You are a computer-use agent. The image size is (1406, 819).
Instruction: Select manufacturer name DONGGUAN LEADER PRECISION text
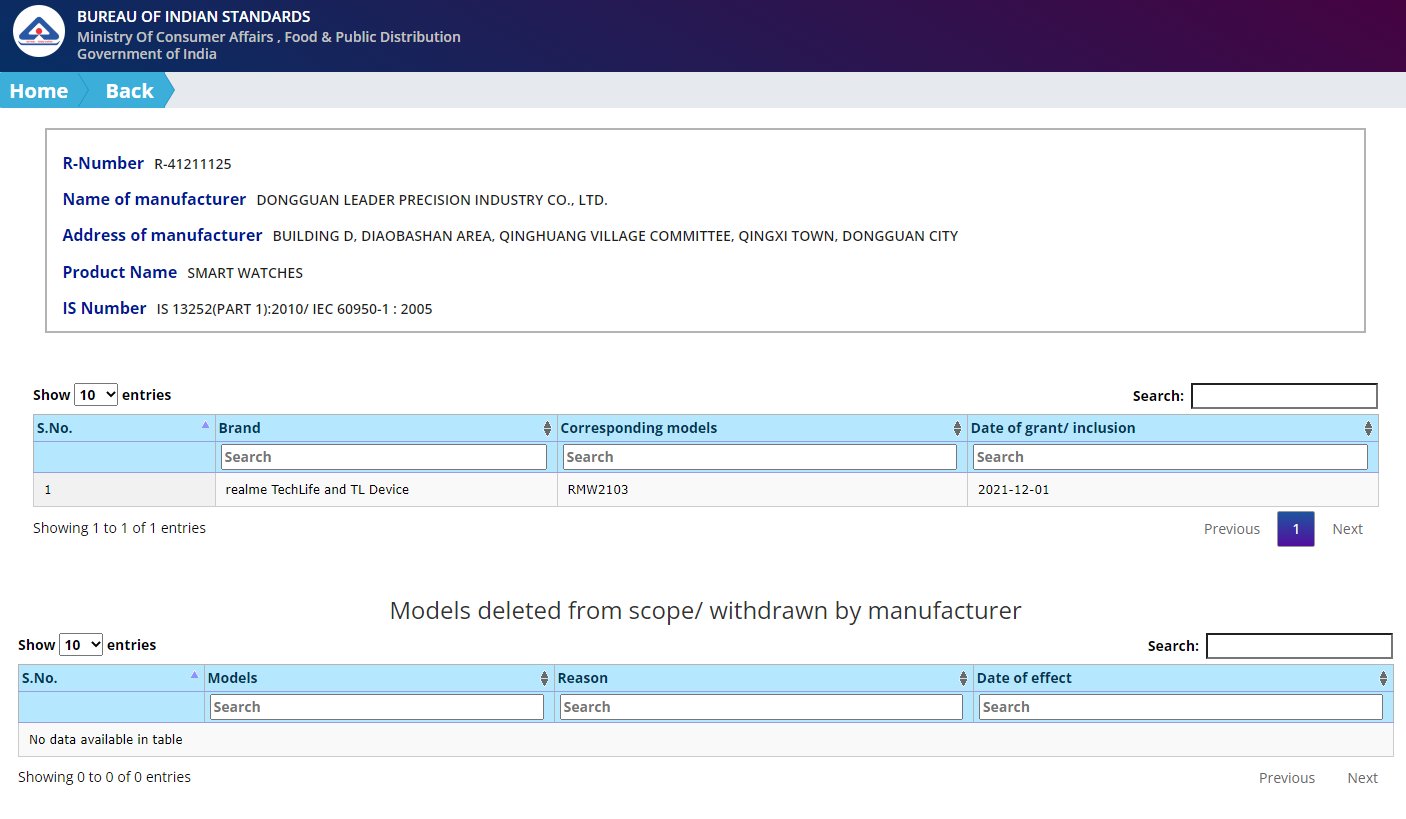432,200
